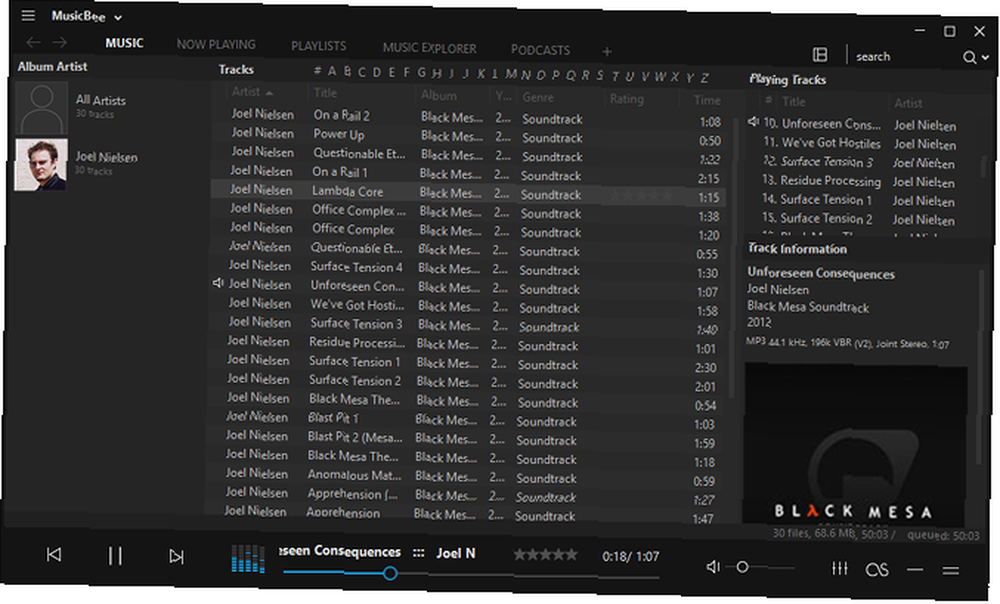Click the Album Artist panel header
The height and width of the screenshot is (604, 1000).
[52, 66]
